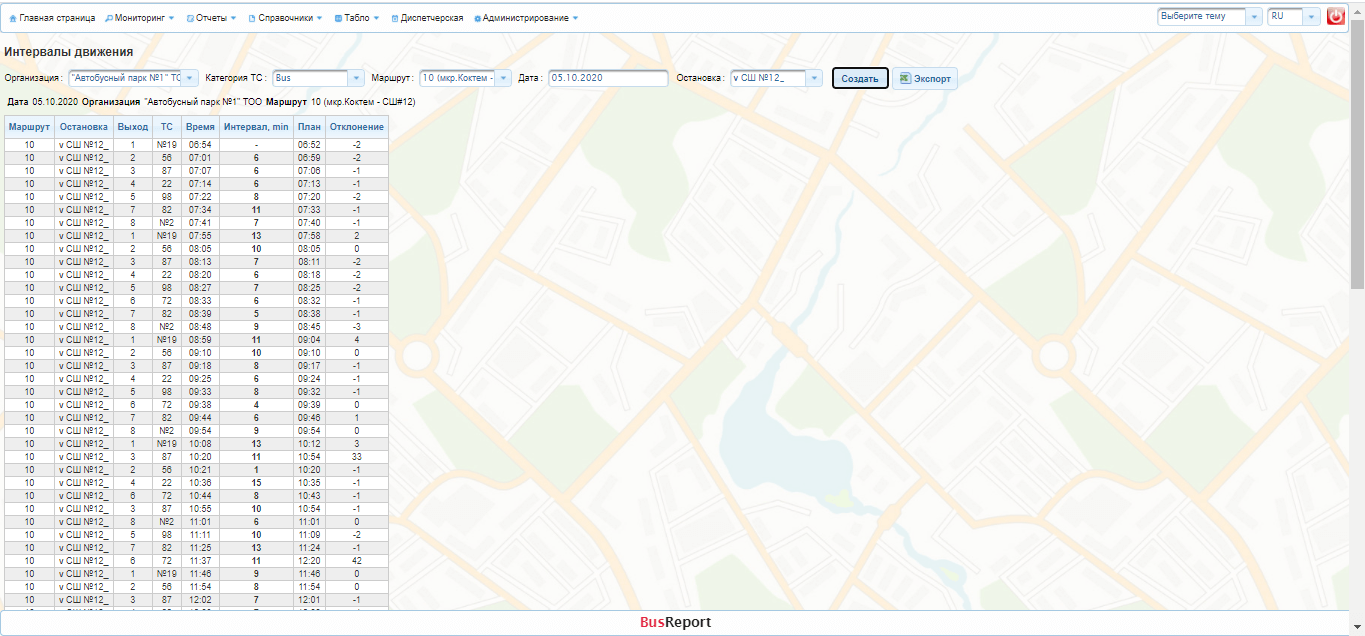Click the Маршрут column header
Image resolution: width=1365 pixels, height=636 pixels.
(x=29, y=127)
